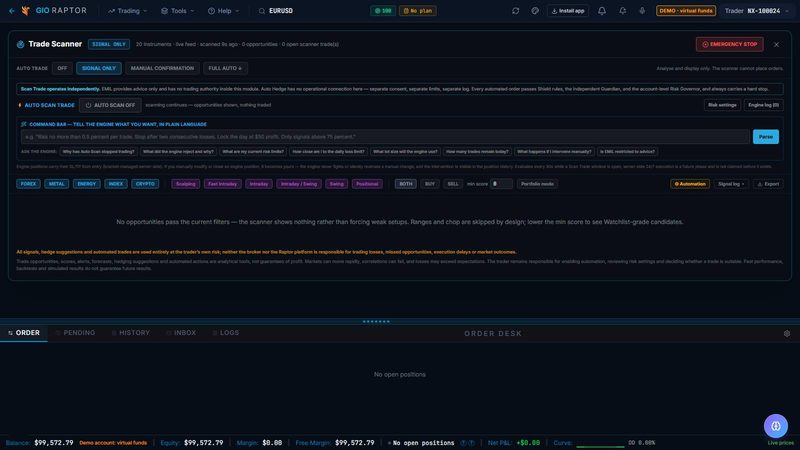
Task: Open the Trading menu
Action: (x=128, y=11)
